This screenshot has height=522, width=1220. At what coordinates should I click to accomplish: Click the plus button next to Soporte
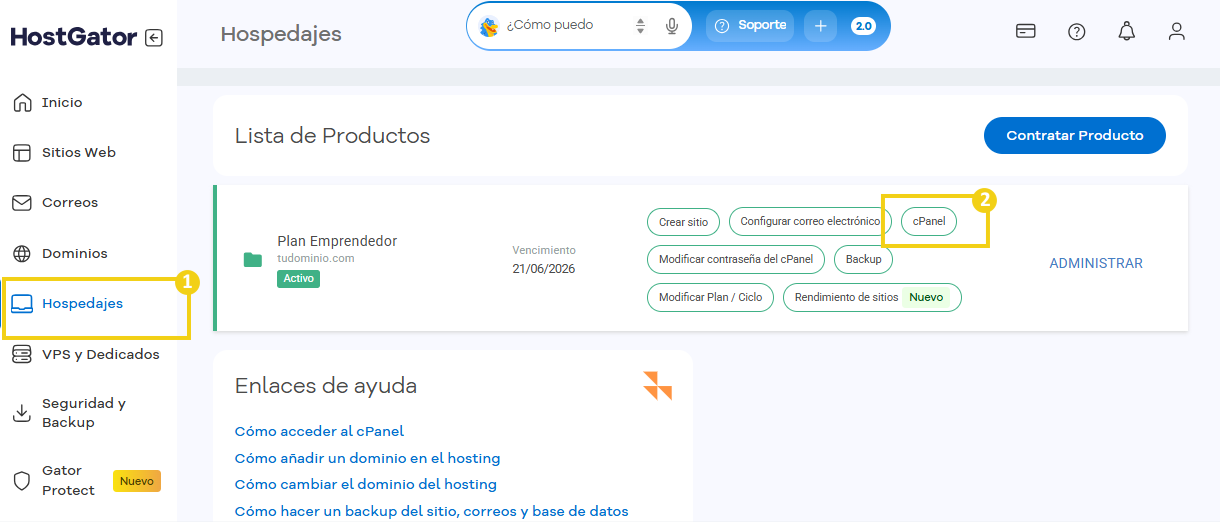point(820,26)
